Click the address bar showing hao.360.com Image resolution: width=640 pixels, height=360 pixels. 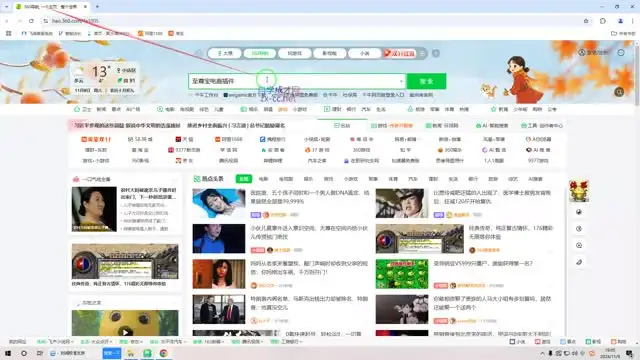[x=310, y=21]
